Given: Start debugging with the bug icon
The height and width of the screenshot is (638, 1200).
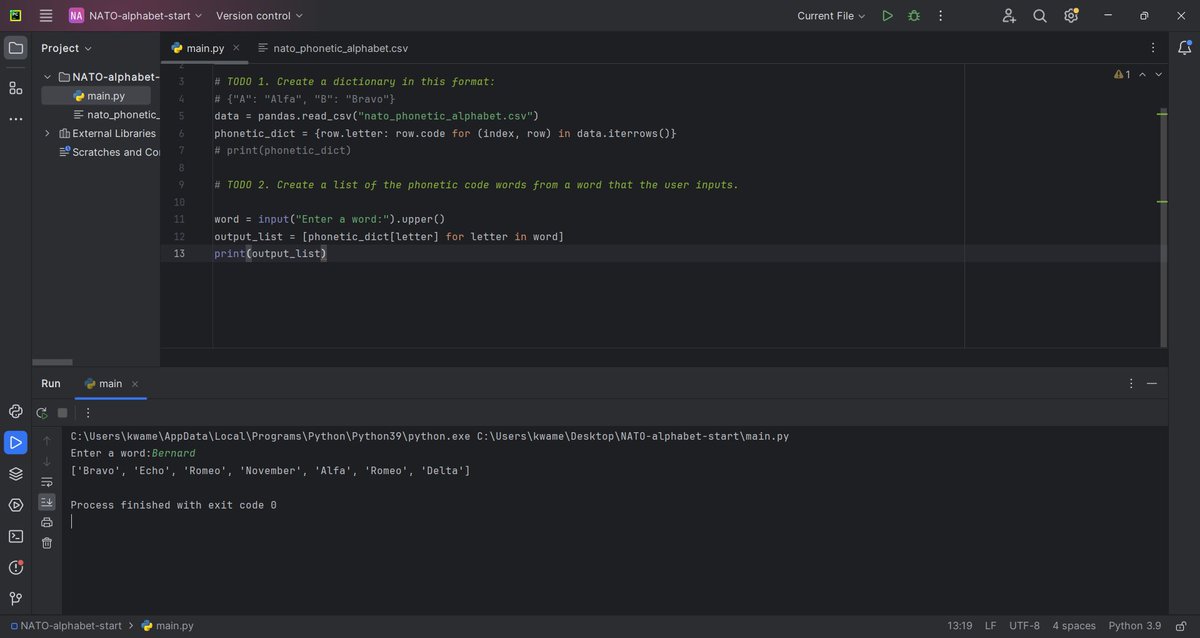Looking at the screenshot, I should pyautogui.click(x=913, y=16).
